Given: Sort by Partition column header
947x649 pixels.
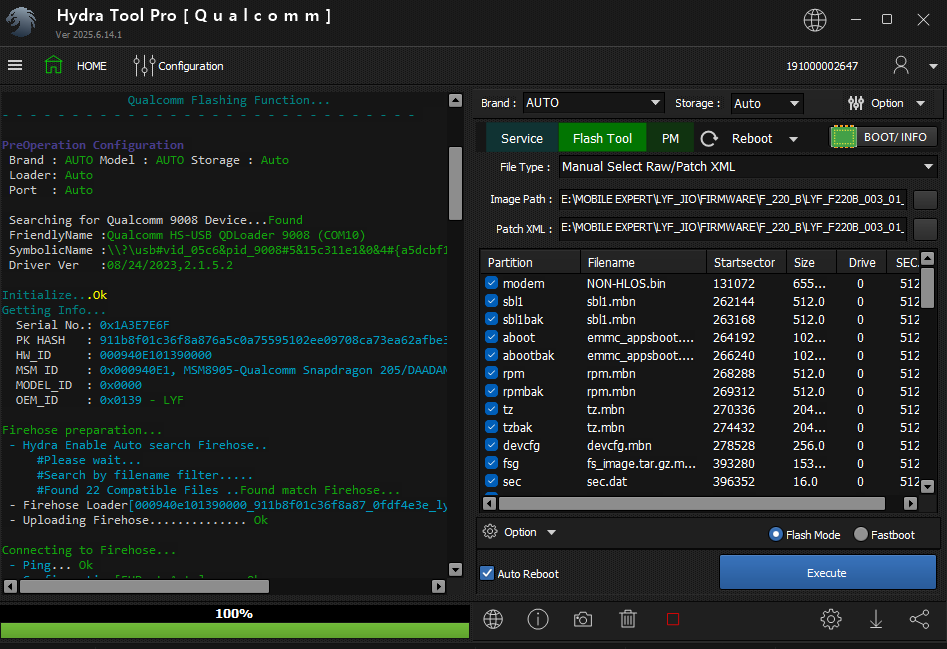Looking at the screenshot, I should point(531,263).
